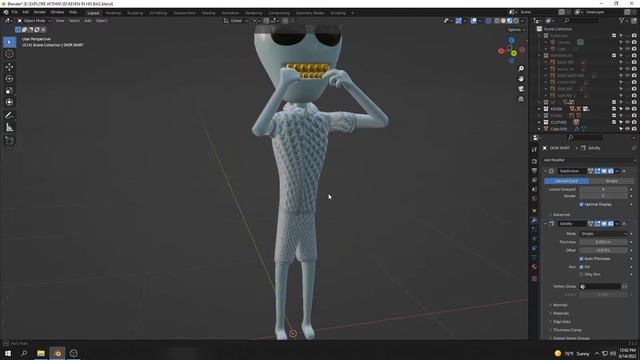Switch to the Shading workspace tab
This screenshot has width=640, height=360.
[x=209, y=13]
